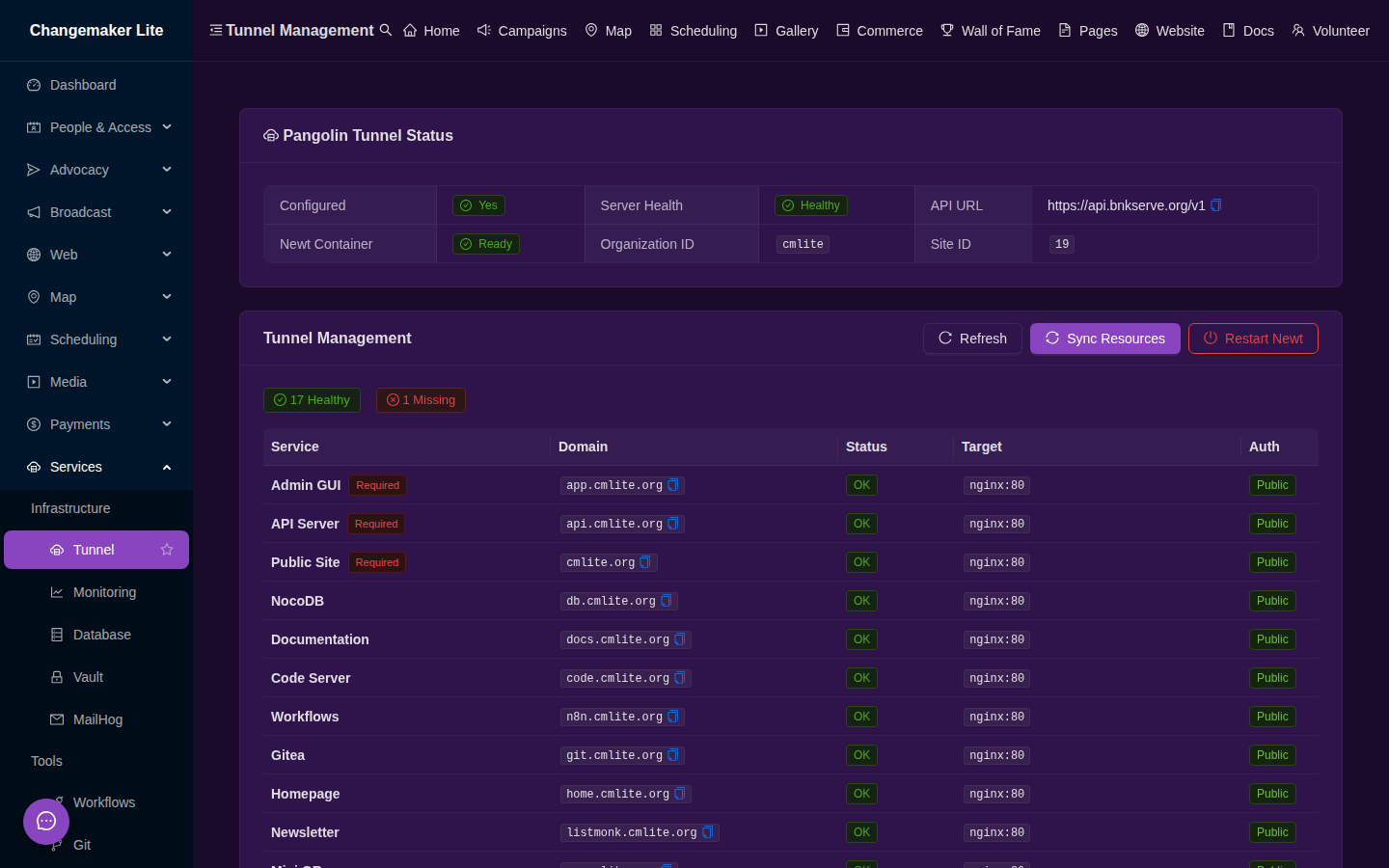Click the Home house icon in top nav

tap(410, 30)
